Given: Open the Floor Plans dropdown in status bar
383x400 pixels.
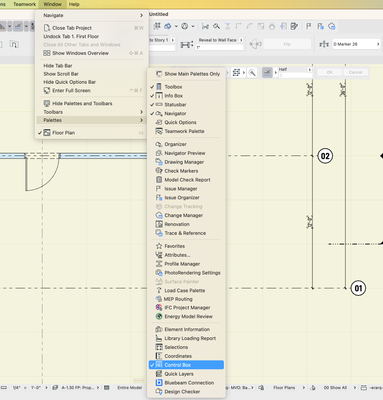Looking at the screenshot, I should tap(289, 388).
